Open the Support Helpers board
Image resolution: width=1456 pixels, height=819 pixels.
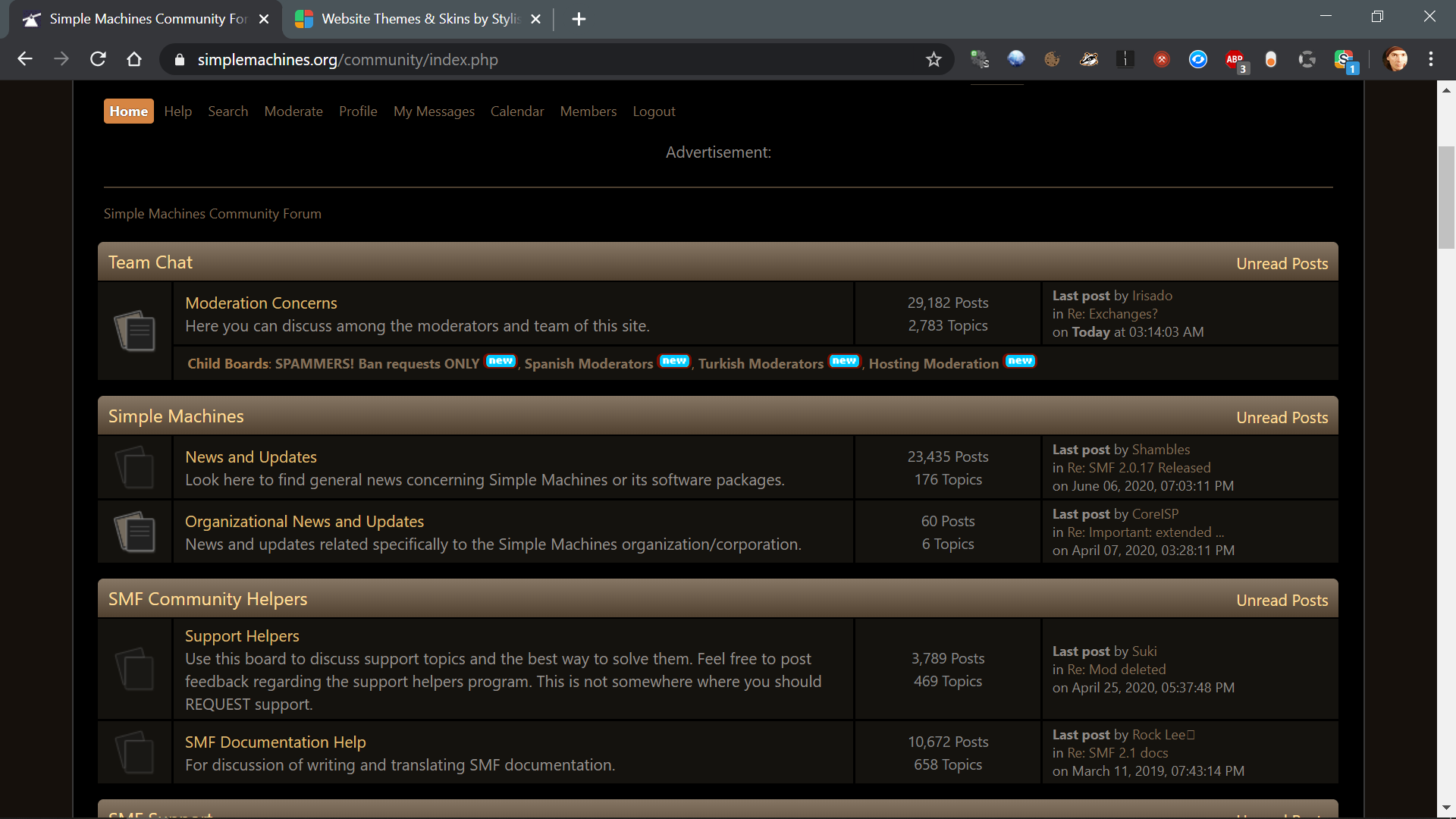(x=242, y=636)
